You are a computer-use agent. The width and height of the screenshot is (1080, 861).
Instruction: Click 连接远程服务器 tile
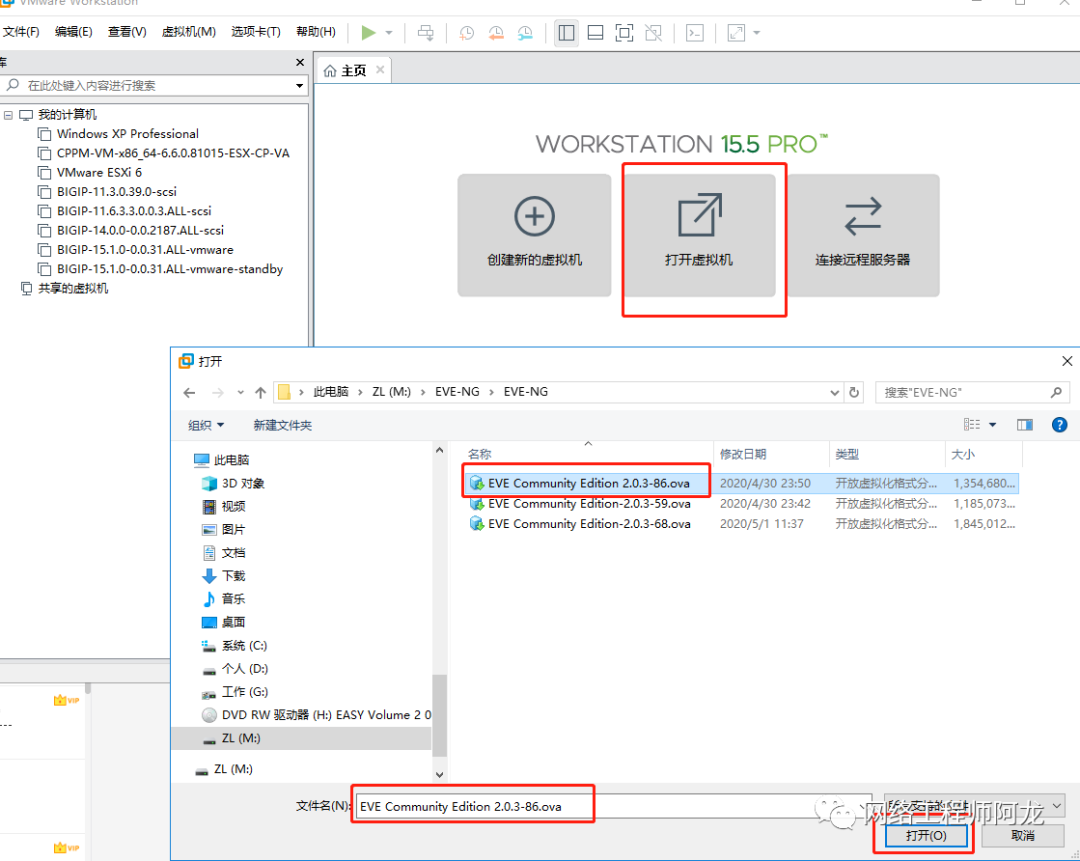(863, 235)
